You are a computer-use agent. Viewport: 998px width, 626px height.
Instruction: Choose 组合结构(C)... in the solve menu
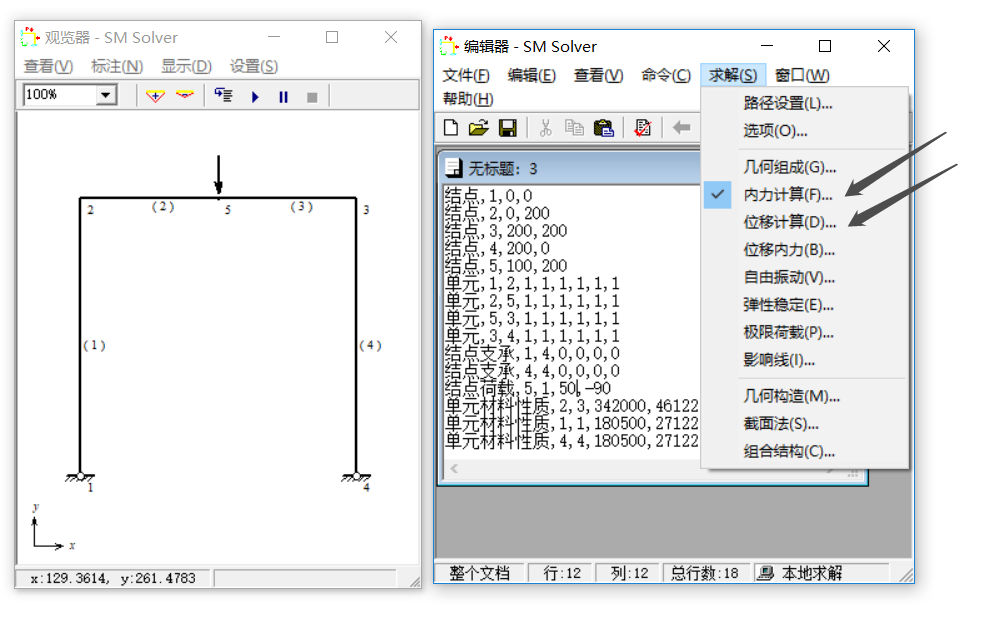(805, 452)
